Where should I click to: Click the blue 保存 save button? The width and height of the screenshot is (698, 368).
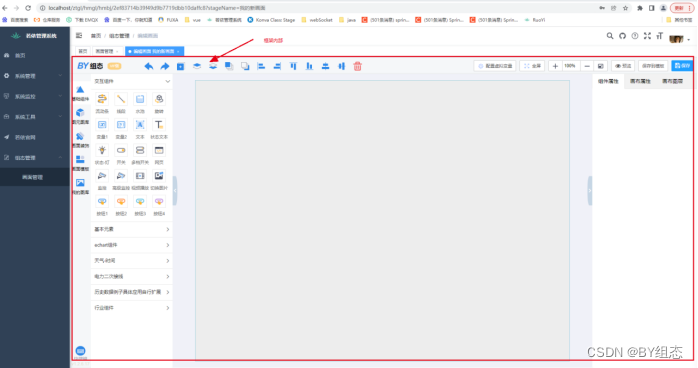pos(682,66)
